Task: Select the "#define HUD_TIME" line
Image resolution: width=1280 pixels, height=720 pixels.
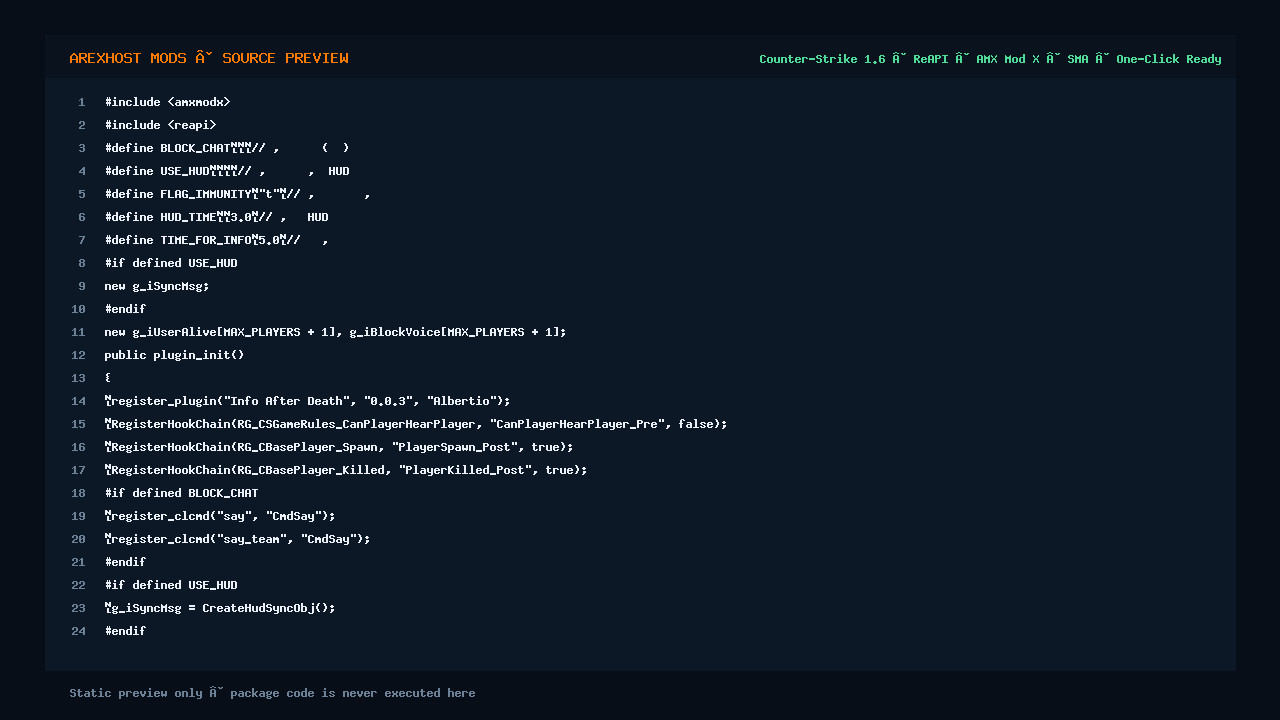Action: [x=217, y=217]
